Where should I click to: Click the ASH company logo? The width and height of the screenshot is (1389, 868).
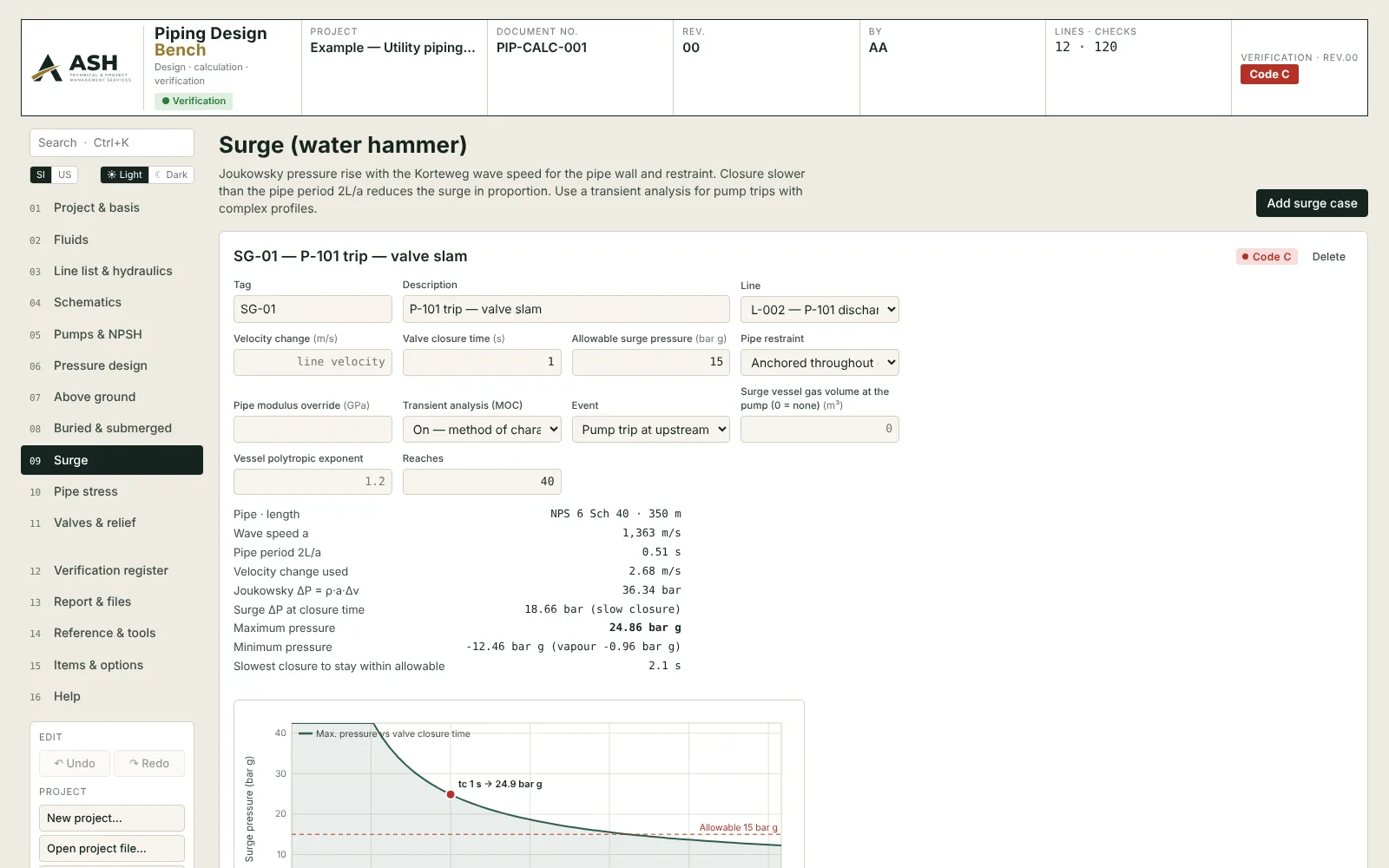pos(82,67)
